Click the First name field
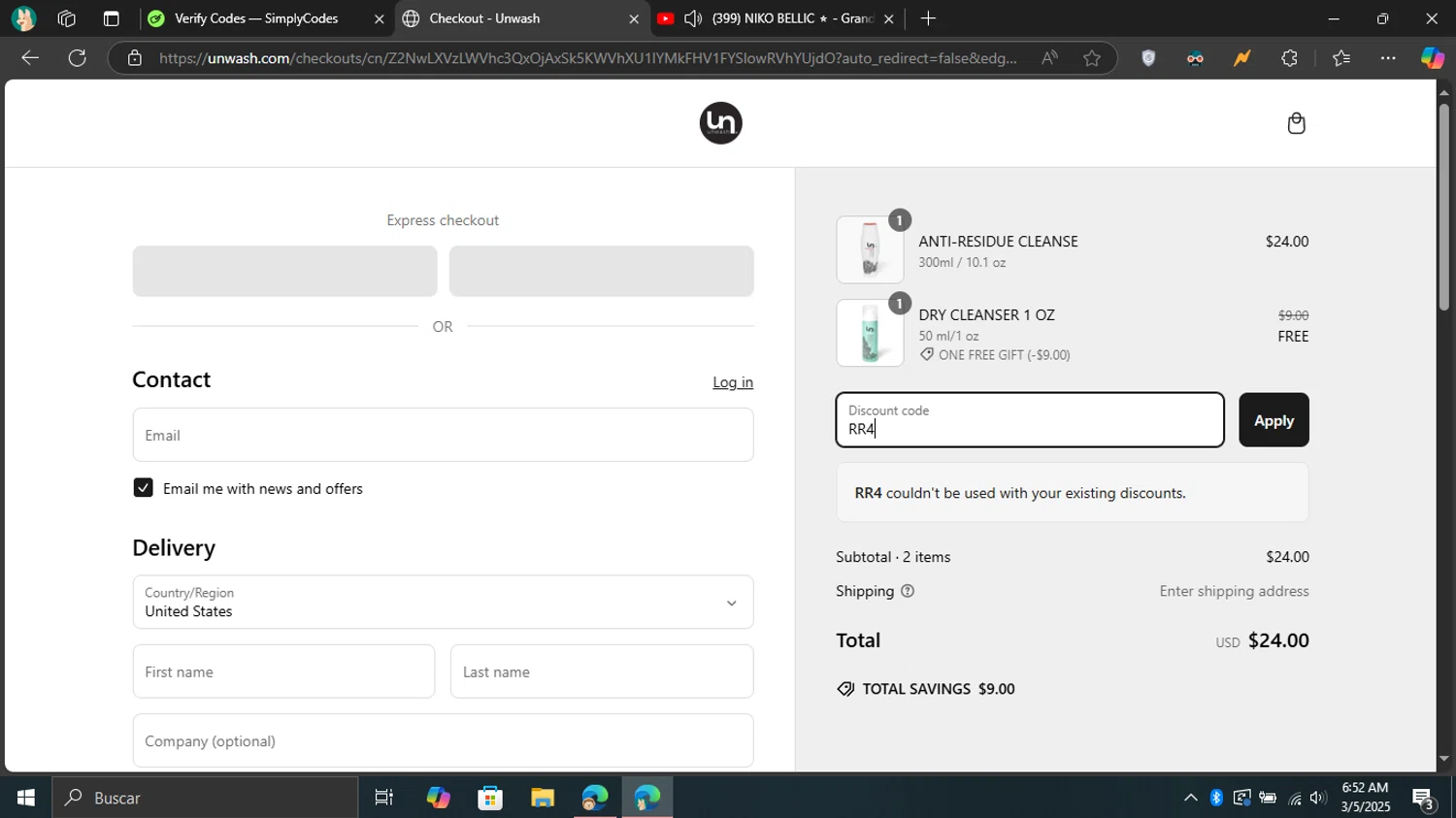Viewport: 1456px width, 818px height. click(x=283, y=671)
